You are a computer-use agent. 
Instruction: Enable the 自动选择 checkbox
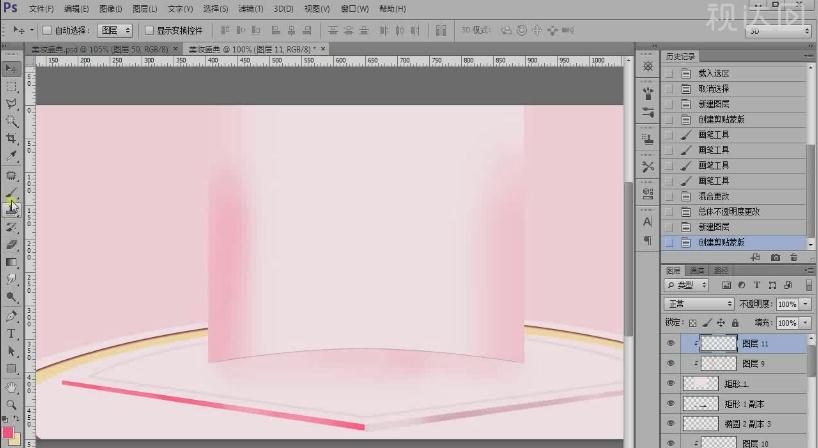coord(47,30)
